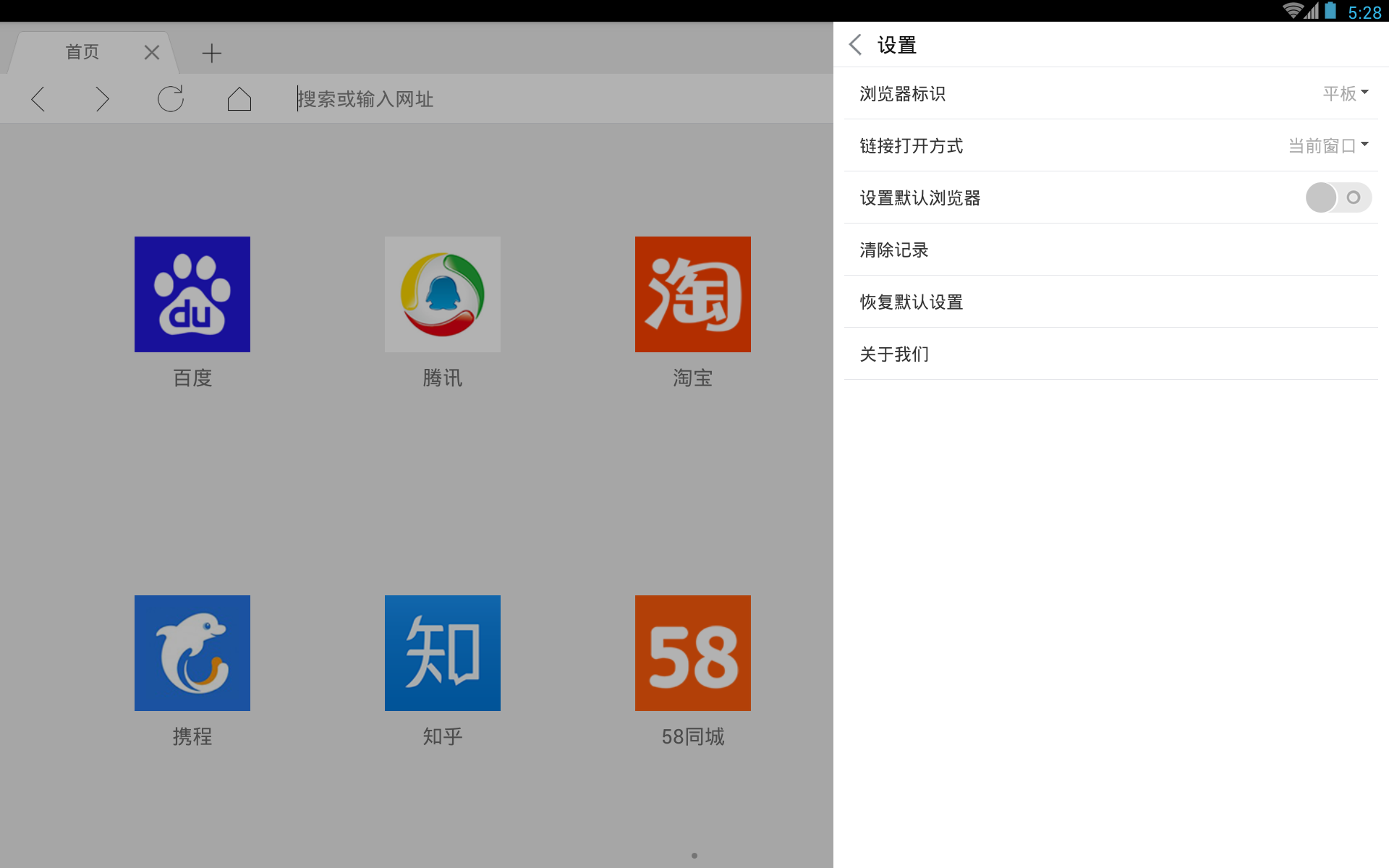Screen dimensions: 1389x868
Task: Click the browser back arrow
Action: [38, 99]
